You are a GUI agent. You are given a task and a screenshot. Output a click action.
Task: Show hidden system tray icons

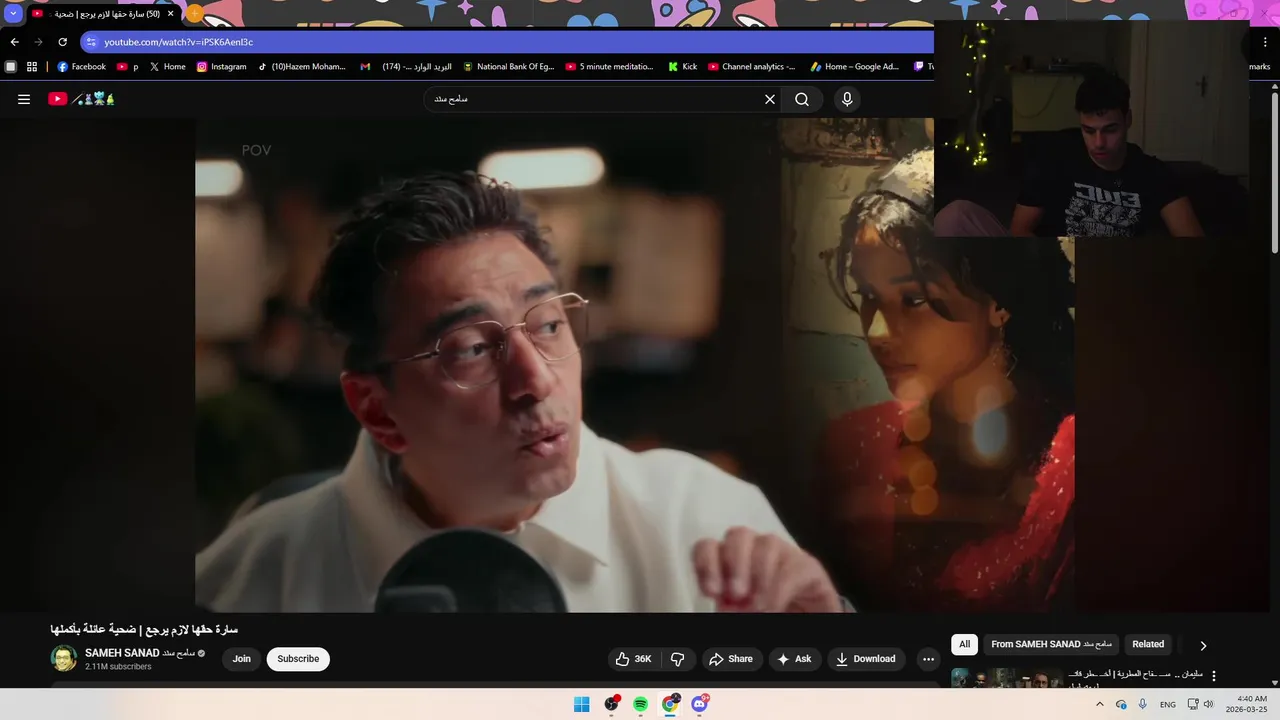[x=1100, y=705]
